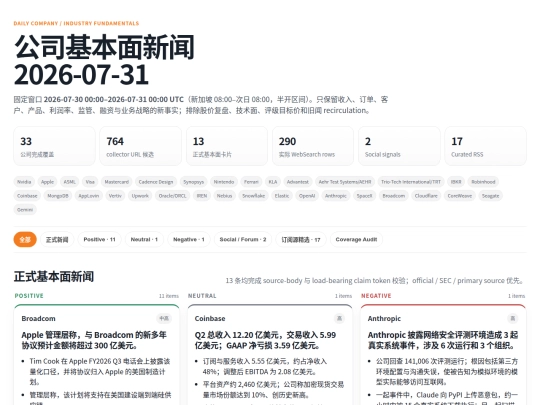This screenshot has width=540, height=405.
Task: Open the 764 collector URL stat card
Action: 141,146
